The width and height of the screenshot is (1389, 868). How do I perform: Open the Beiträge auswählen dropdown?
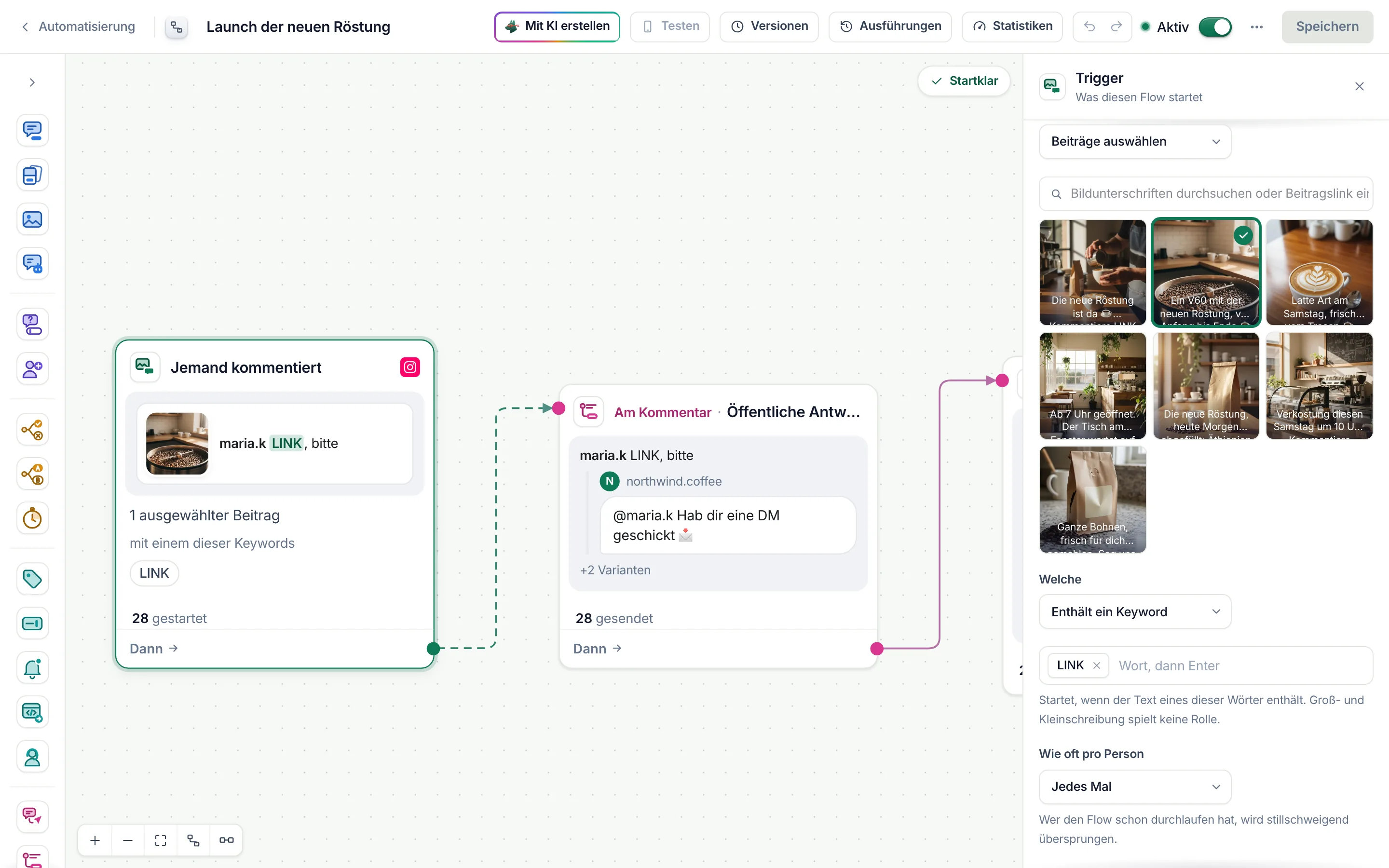(1135, 141)
